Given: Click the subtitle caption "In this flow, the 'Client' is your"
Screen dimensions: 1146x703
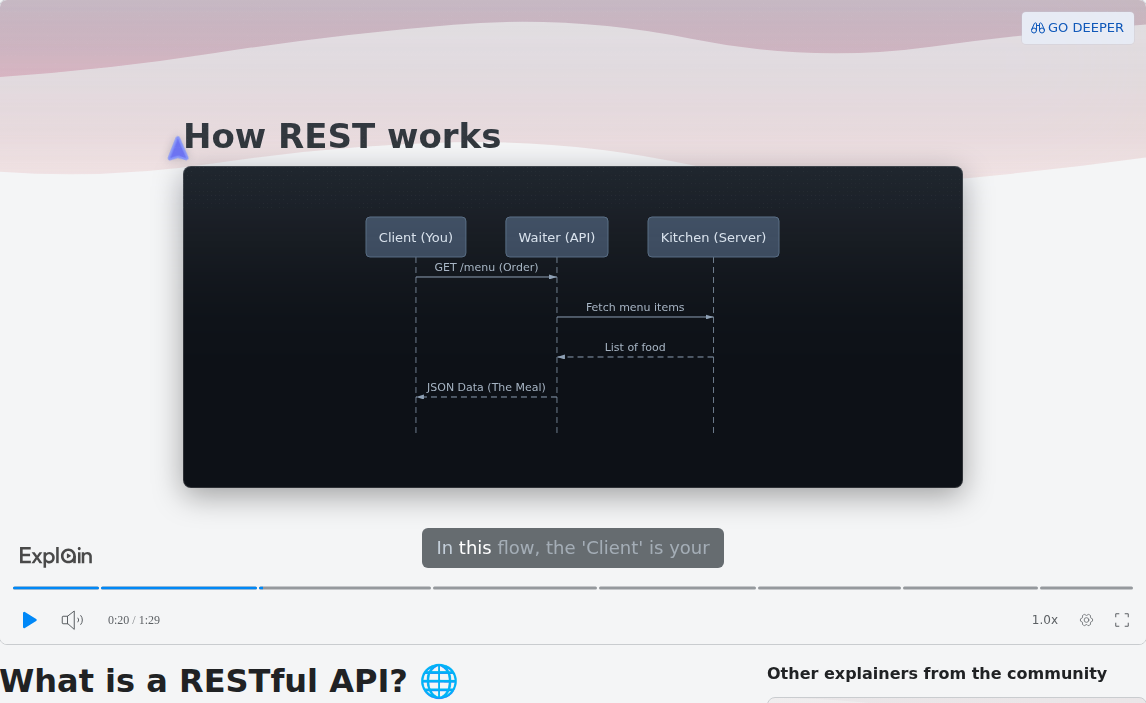Looking at the screenshot, I should click(x=573, y=548).
